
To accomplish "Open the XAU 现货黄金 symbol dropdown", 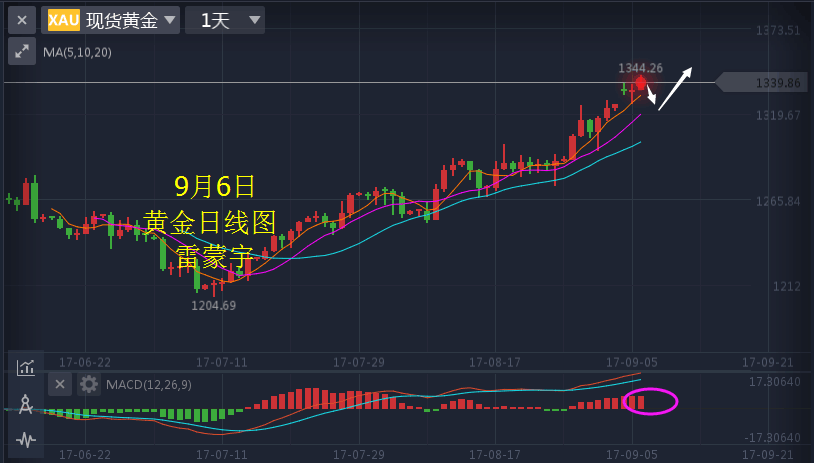I will [x=112, y=20].
